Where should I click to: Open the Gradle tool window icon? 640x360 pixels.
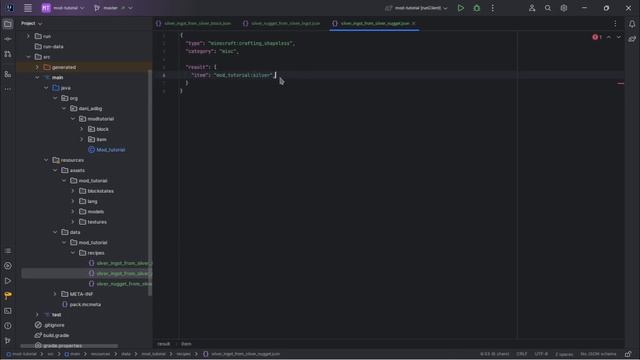632,39
